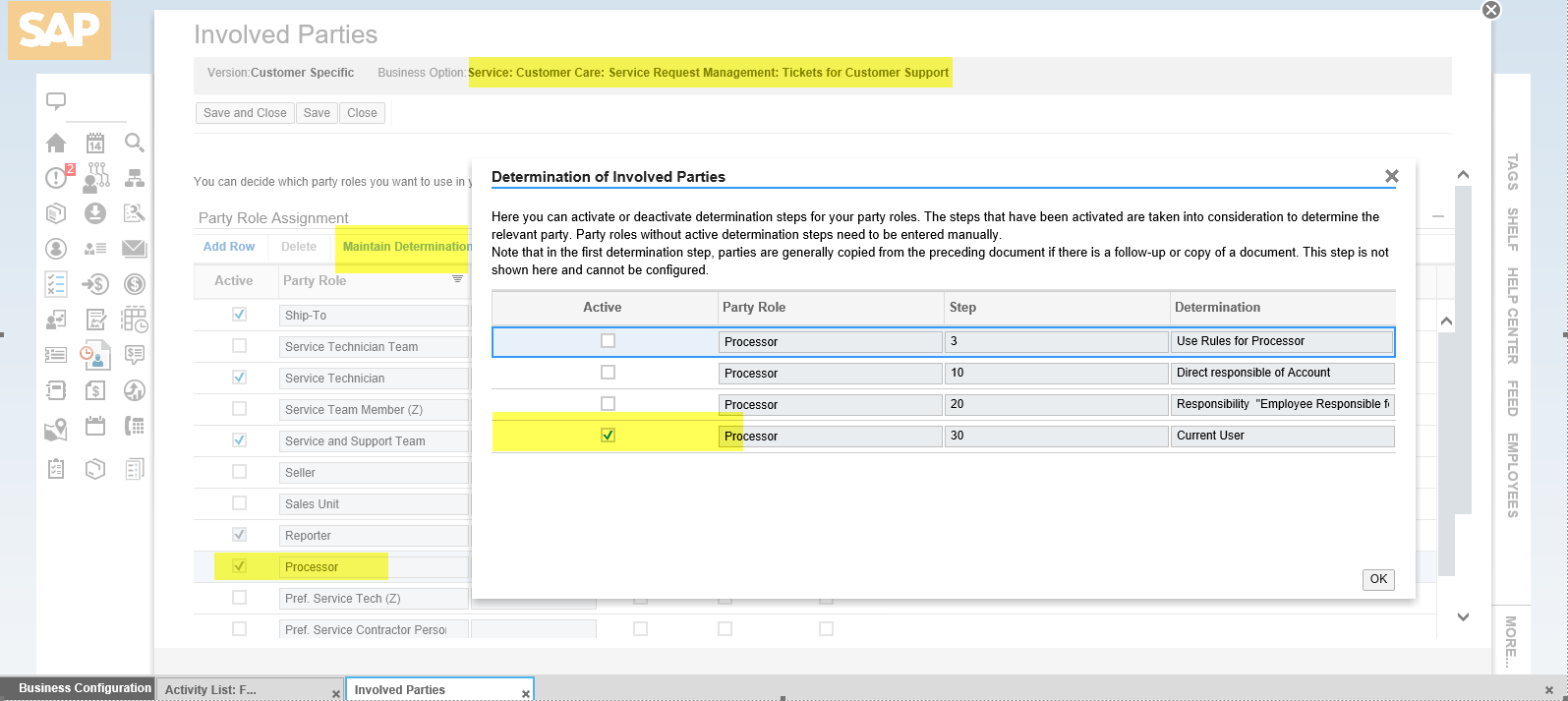Toggle Active checkbox for Ship-To role
The height and width of the screenshot is (701, 1568).
pos(239,315)
